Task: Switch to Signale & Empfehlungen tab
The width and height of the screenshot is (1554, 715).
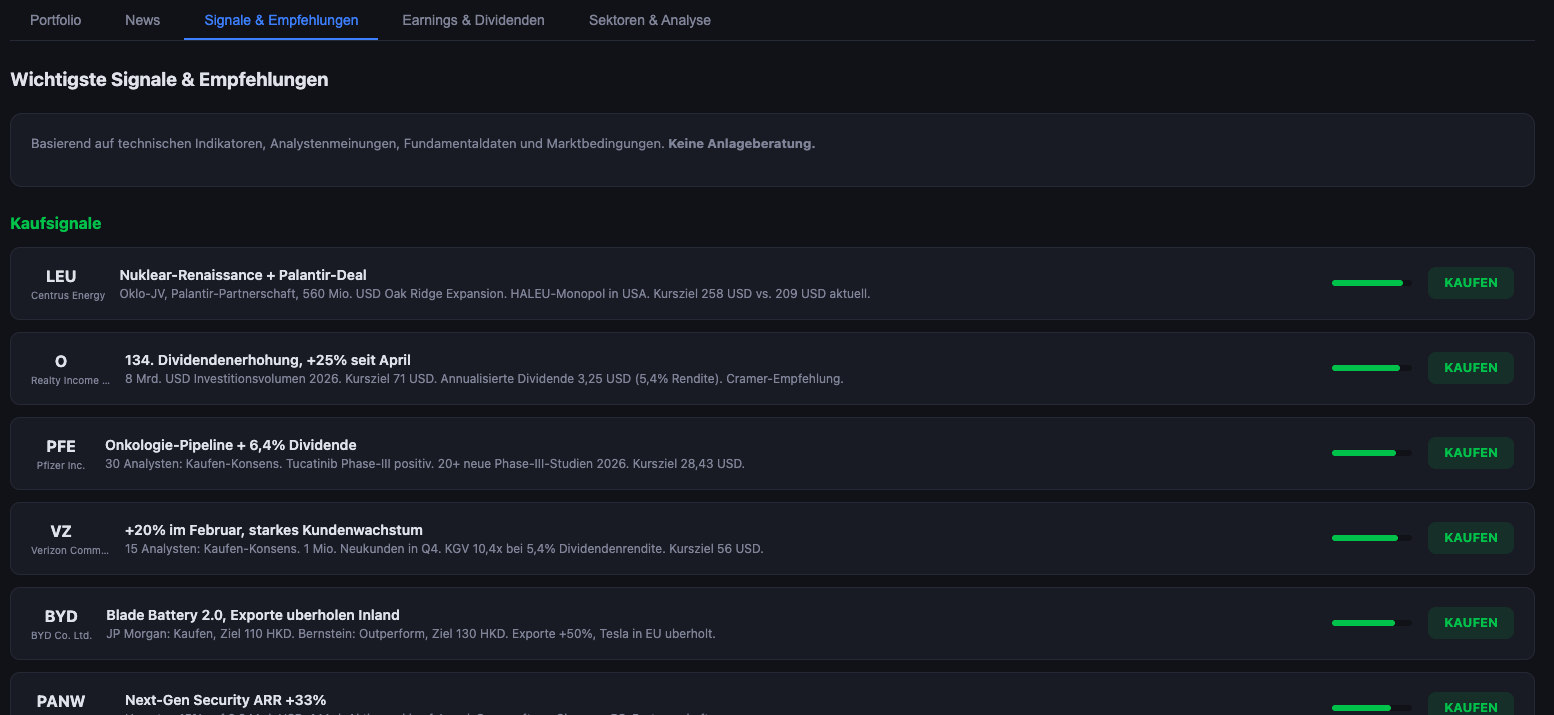Action: point(280,20)
